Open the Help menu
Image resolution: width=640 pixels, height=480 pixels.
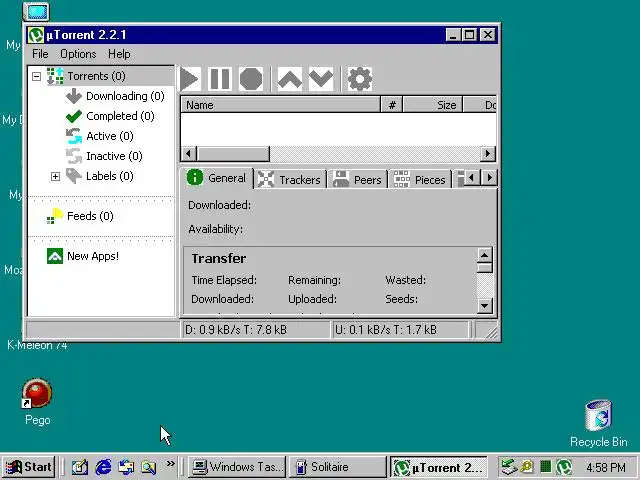tap(119, 54)
